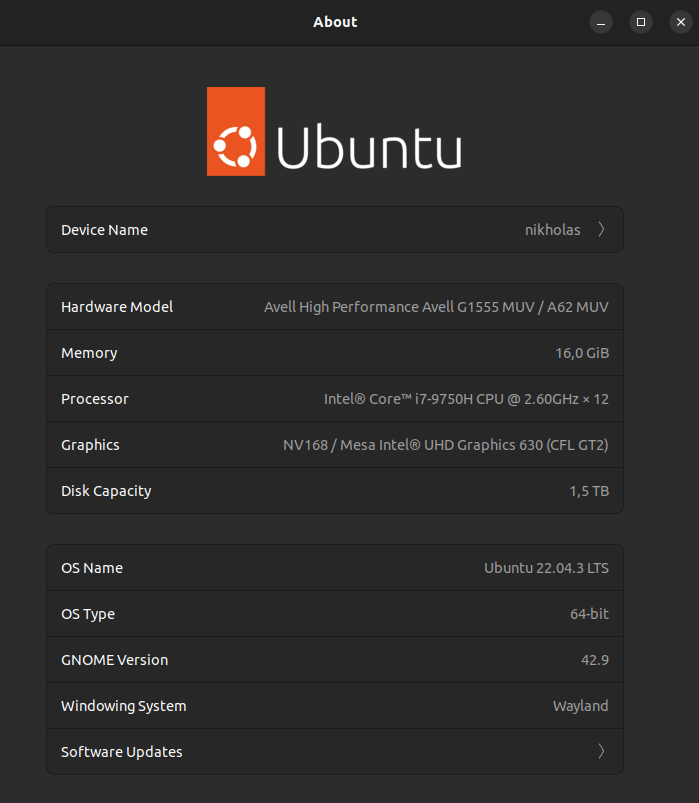Viewport: 699px width, 803px height.
Task: Click the 1,5 TB disk value
Action: (589, 491)
